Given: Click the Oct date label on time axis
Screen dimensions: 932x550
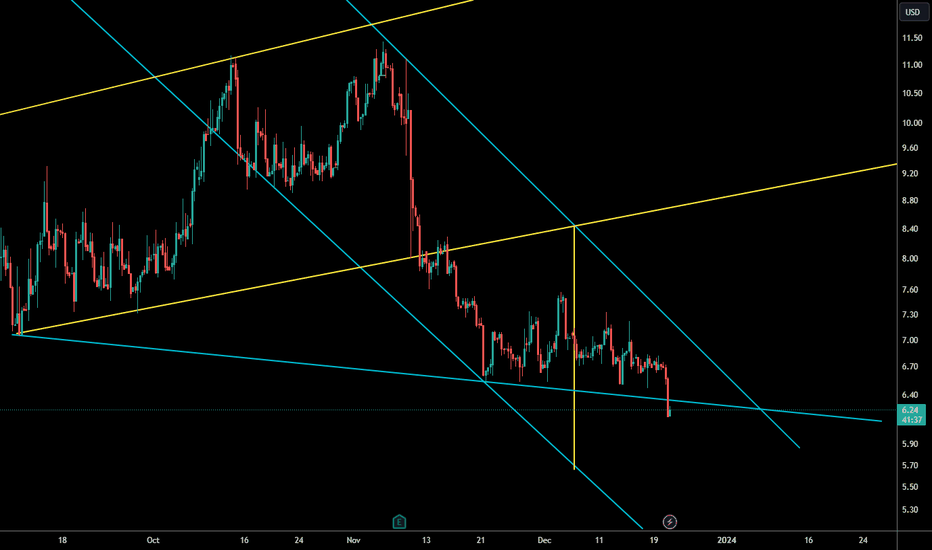Looking at the screenshot, I should (153, 540).
